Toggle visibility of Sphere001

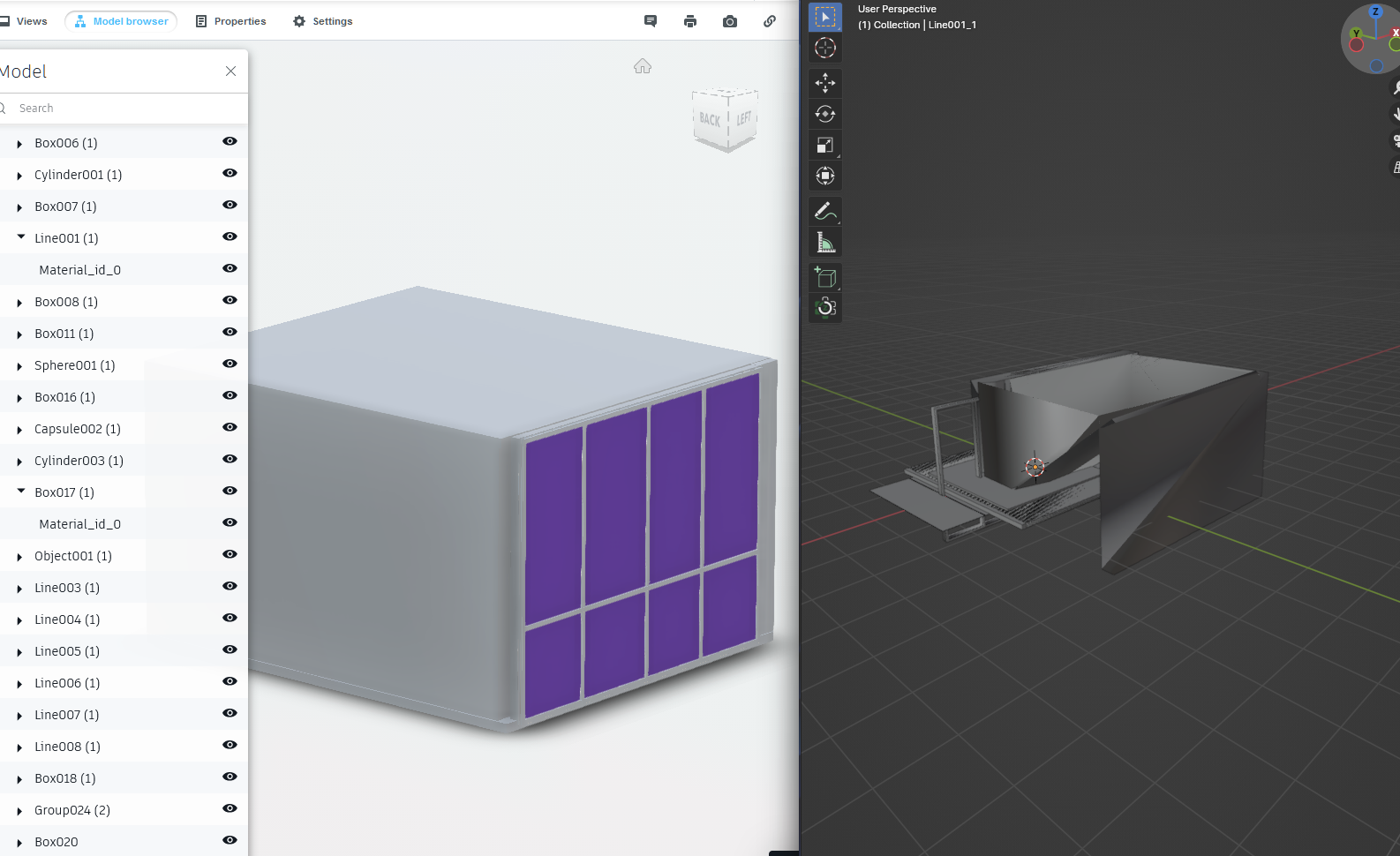[230, 364]
